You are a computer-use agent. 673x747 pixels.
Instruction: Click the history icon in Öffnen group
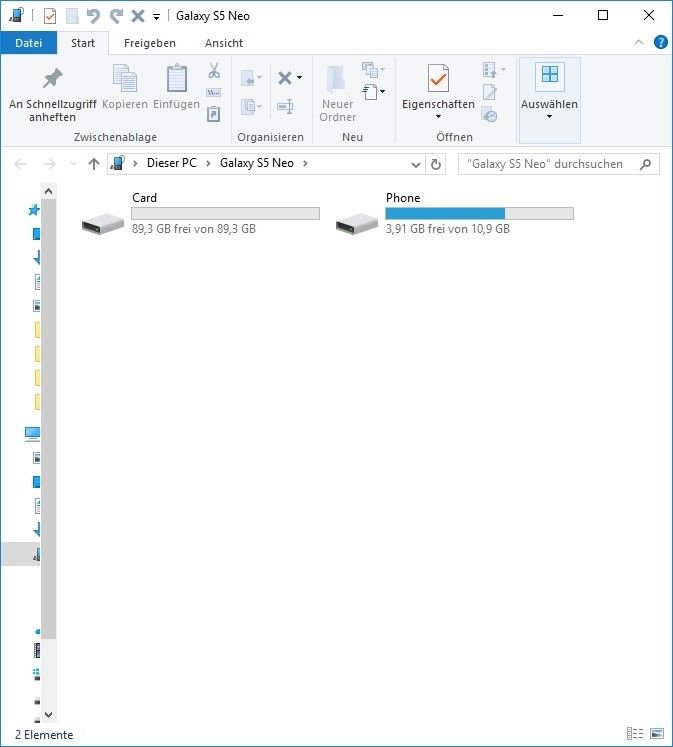490,114
